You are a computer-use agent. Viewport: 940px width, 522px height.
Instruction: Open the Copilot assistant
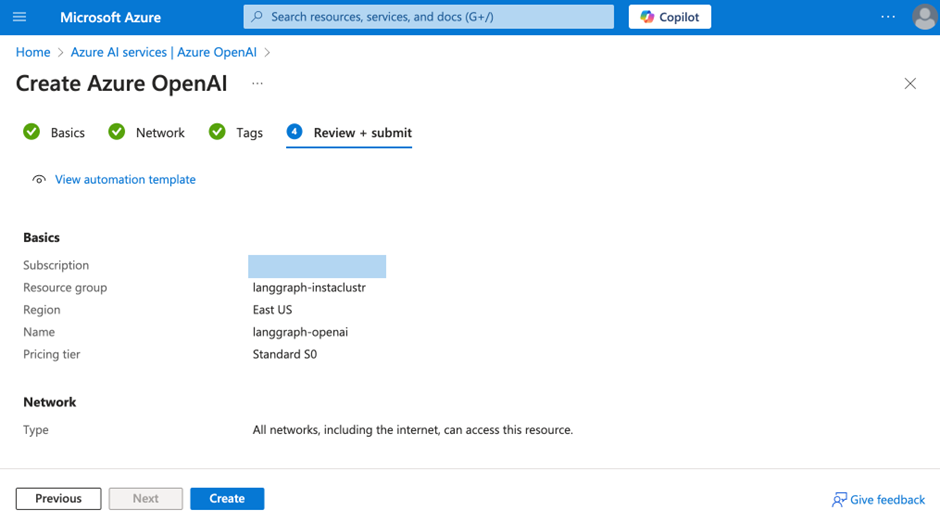tap(670, 17)
